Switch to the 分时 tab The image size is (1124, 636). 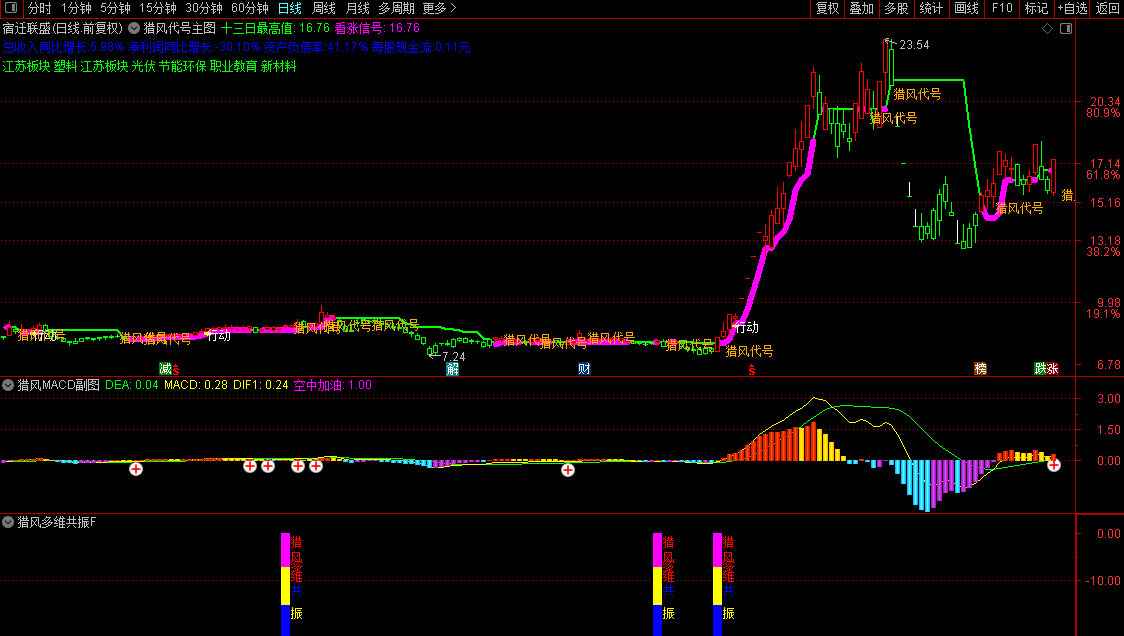(39, 8)
